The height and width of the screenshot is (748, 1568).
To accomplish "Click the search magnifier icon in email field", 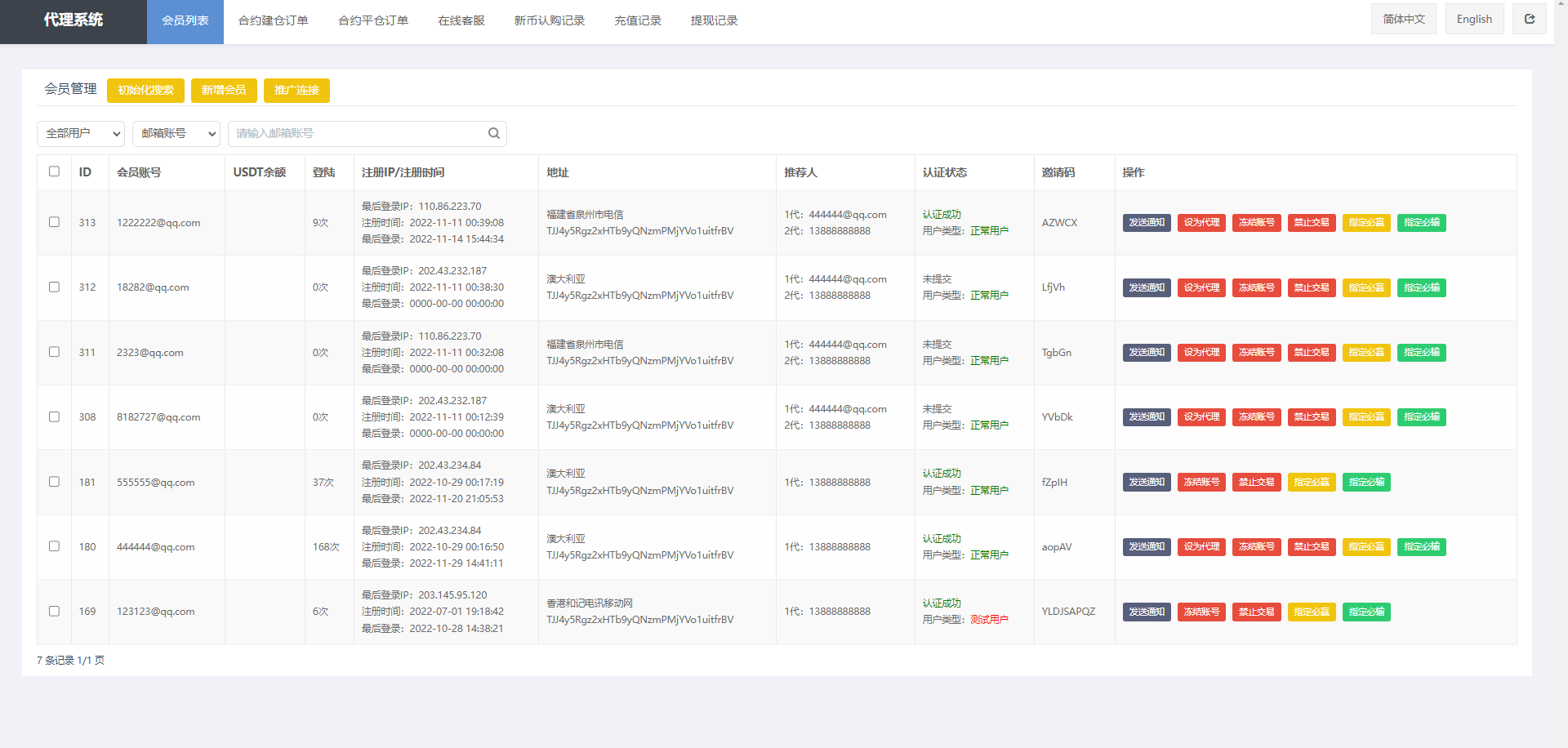I will 493,133.
